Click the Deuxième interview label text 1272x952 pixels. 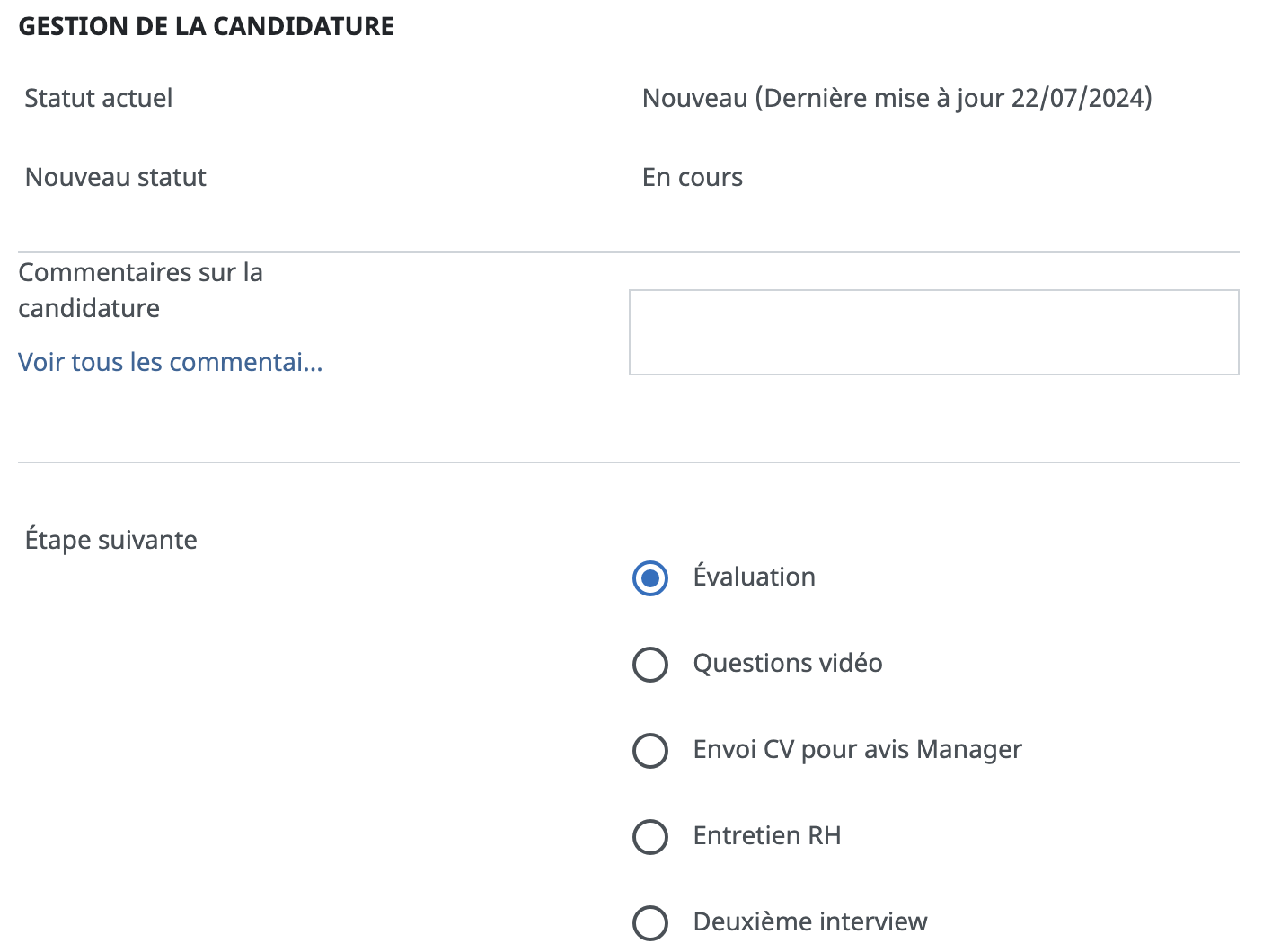point(809,921)
